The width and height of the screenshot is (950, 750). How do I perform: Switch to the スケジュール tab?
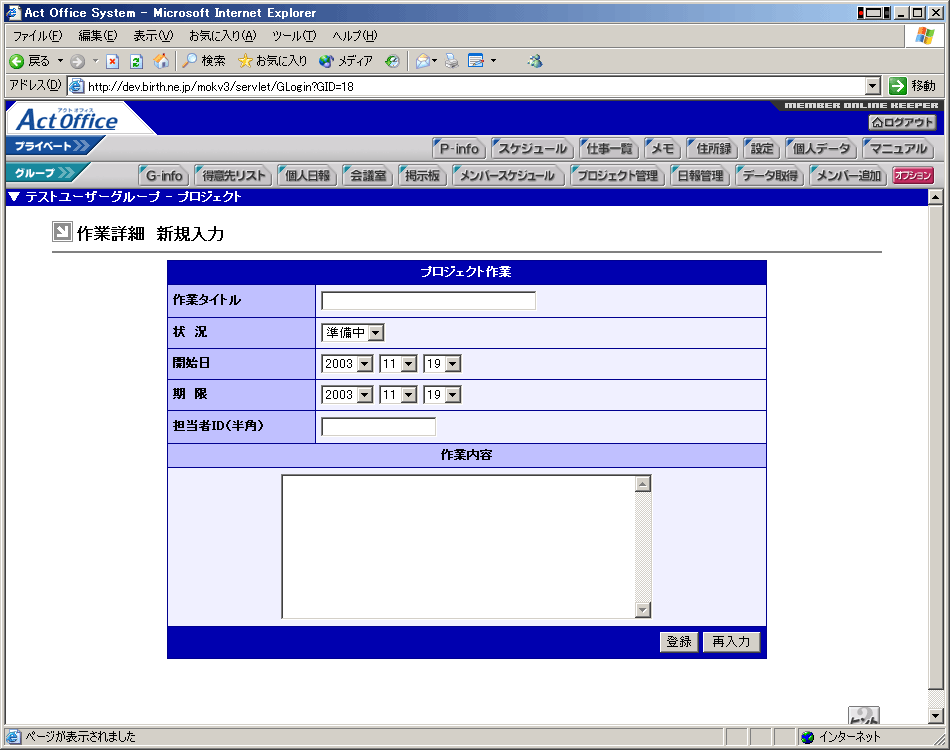click(533, 149)
